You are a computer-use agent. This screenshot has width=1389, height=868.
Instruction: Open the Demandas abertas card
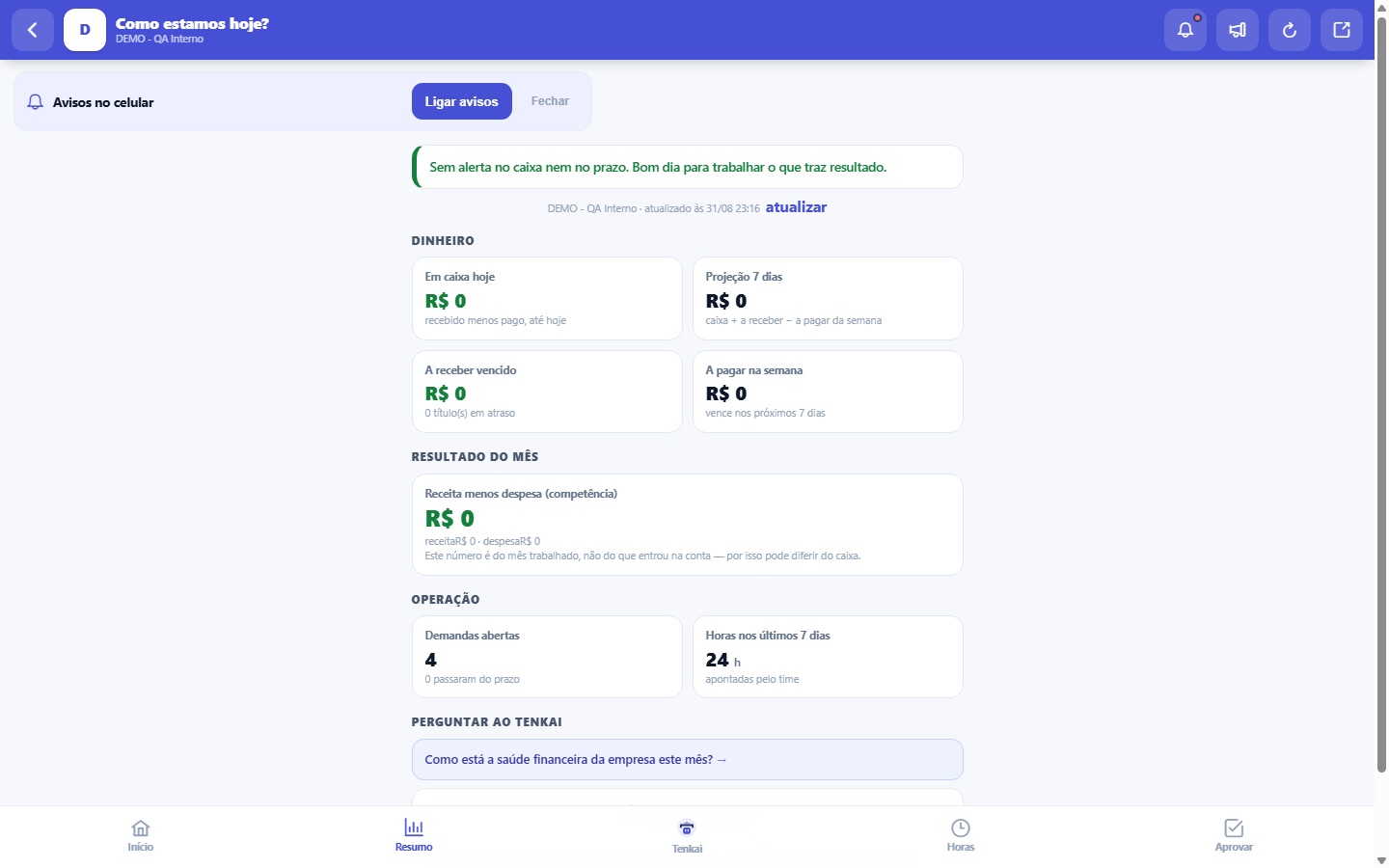(547, 657)
